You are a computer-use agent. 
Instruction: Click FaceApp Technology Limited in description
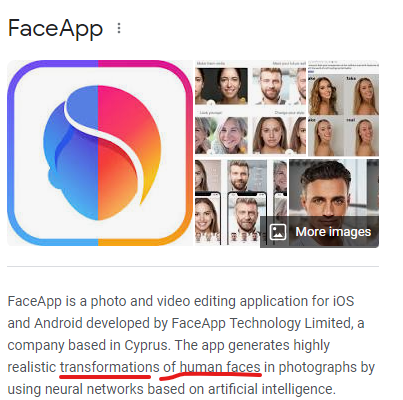click(261, 323)
